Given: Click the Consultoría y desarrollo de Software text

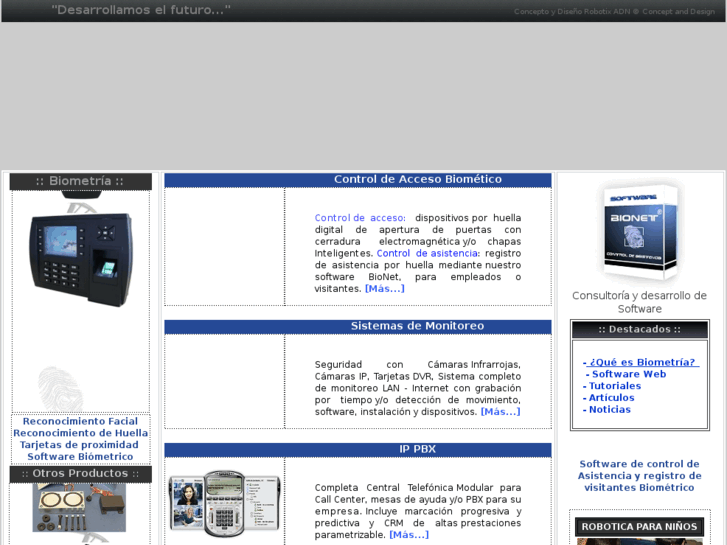Looking at the screenshot, I should click(639, 302).
